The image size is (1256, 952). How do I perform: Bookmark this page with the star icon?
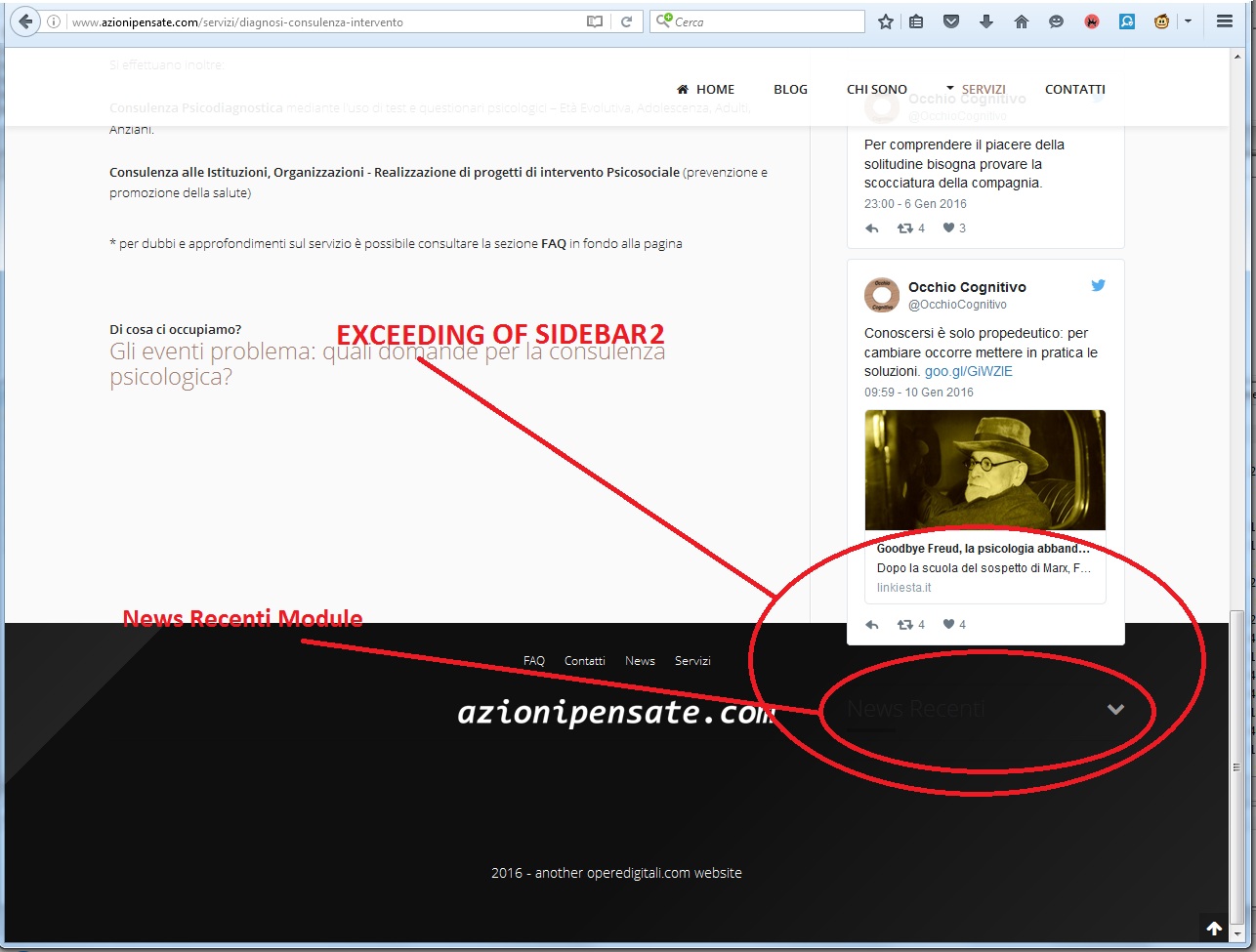(x=885, y=21)
